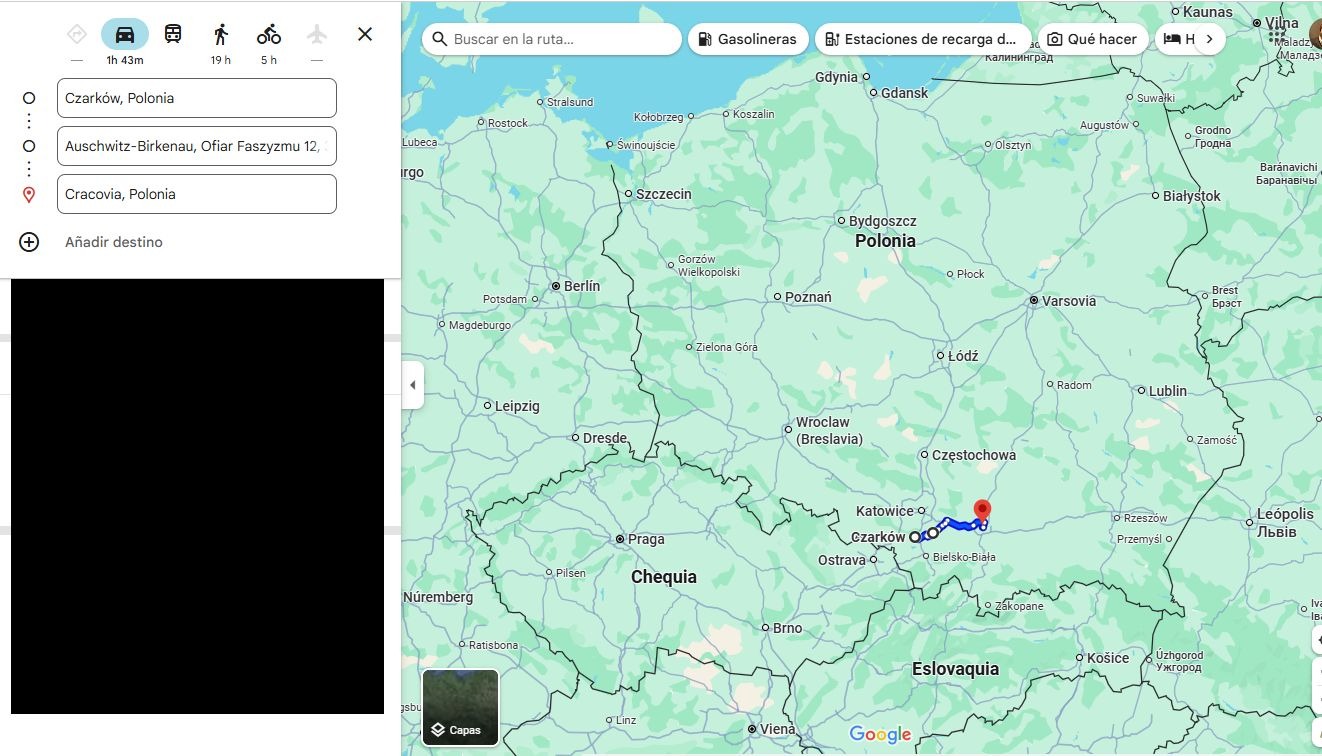Click the Auschwitz waypoint circle marker in list
1322x756 pixels.
(29, 146)
